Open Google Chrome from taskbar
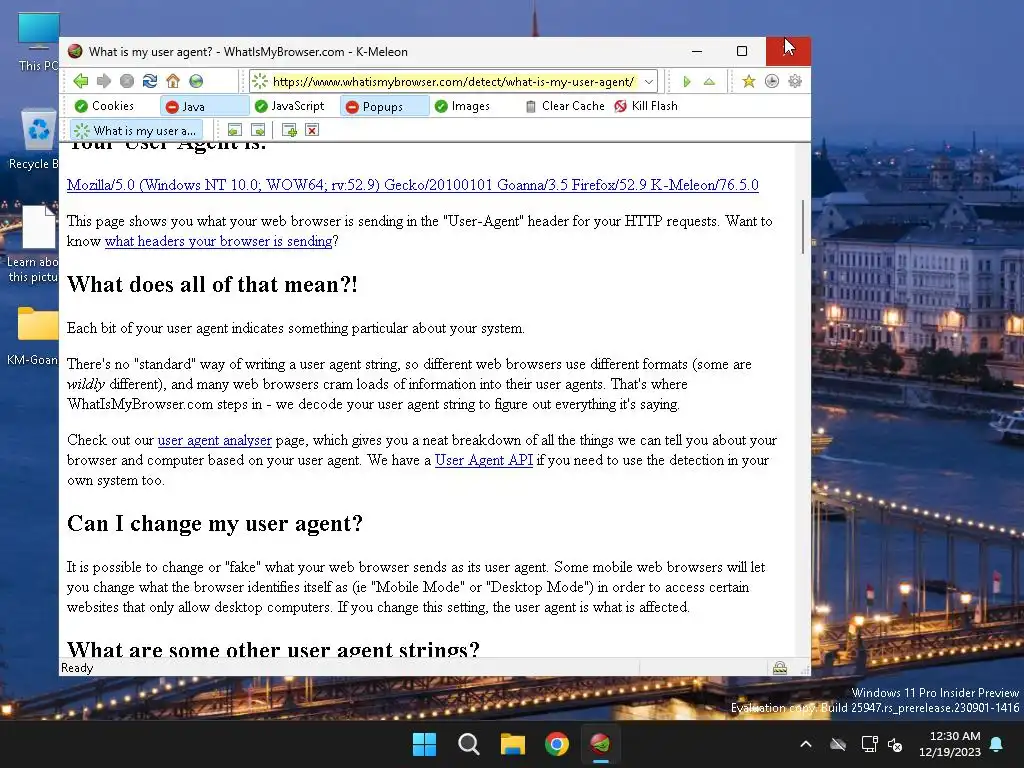 [x=556, y=744]
